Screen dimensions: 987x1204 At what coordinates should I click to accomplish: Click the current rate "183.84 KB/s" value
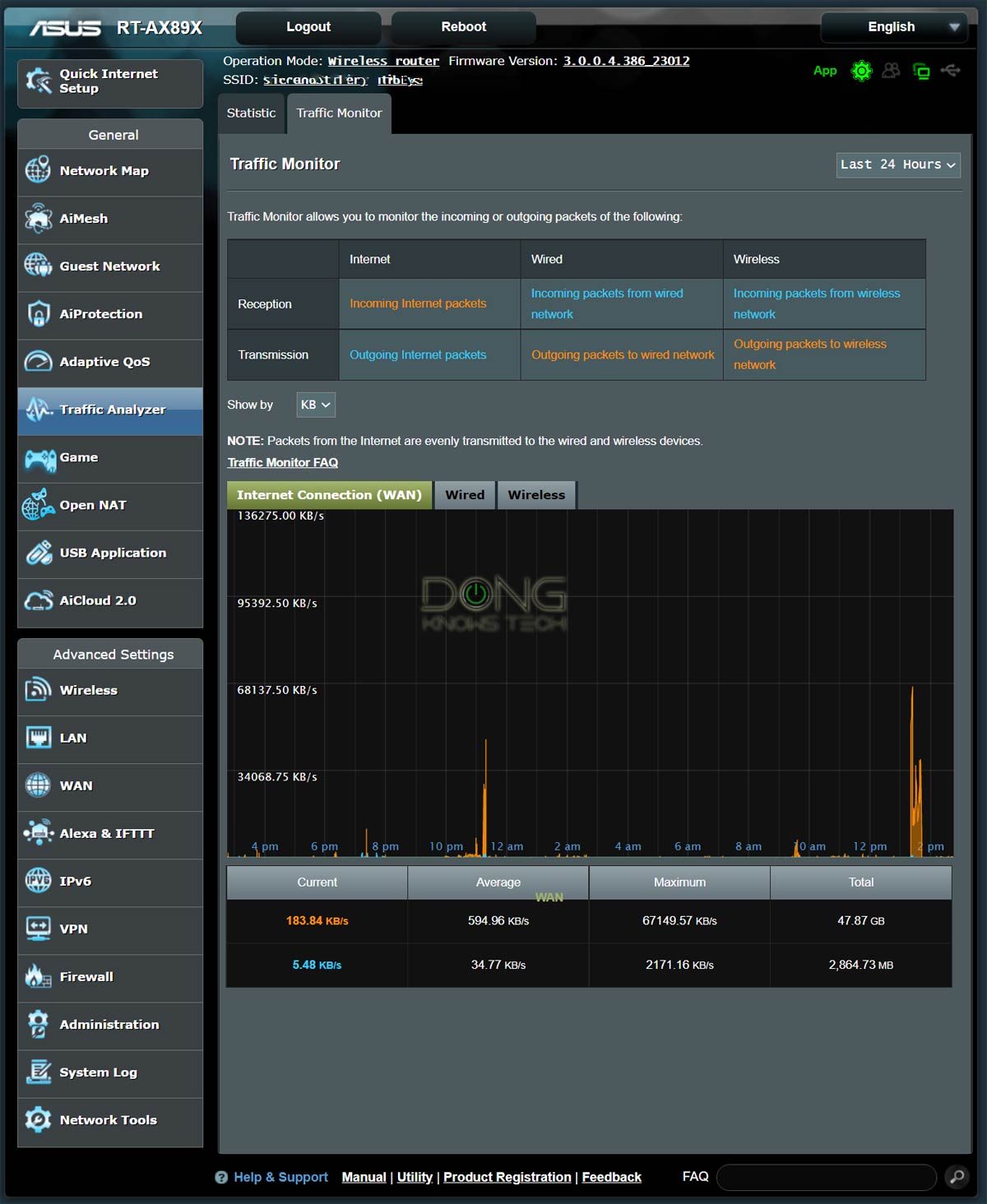point(317,921)
